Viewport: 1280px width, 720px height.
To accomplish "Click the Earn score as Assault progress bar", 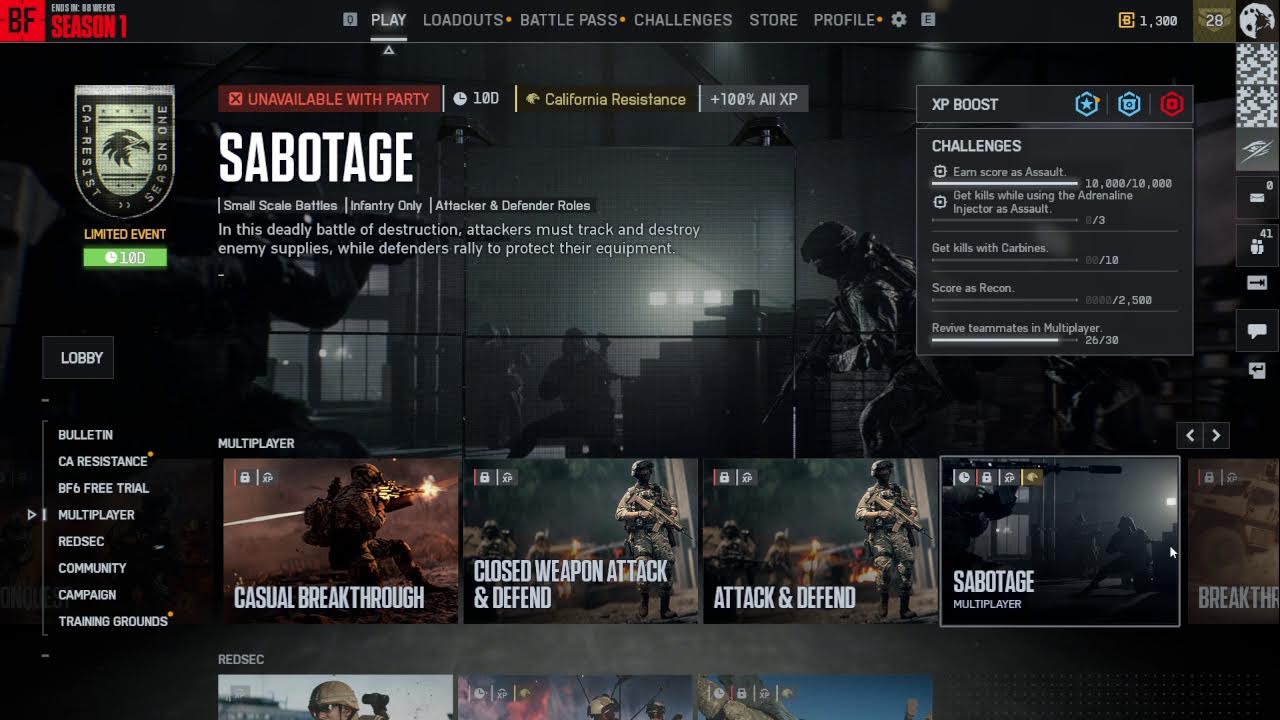I will (1005, 184).
